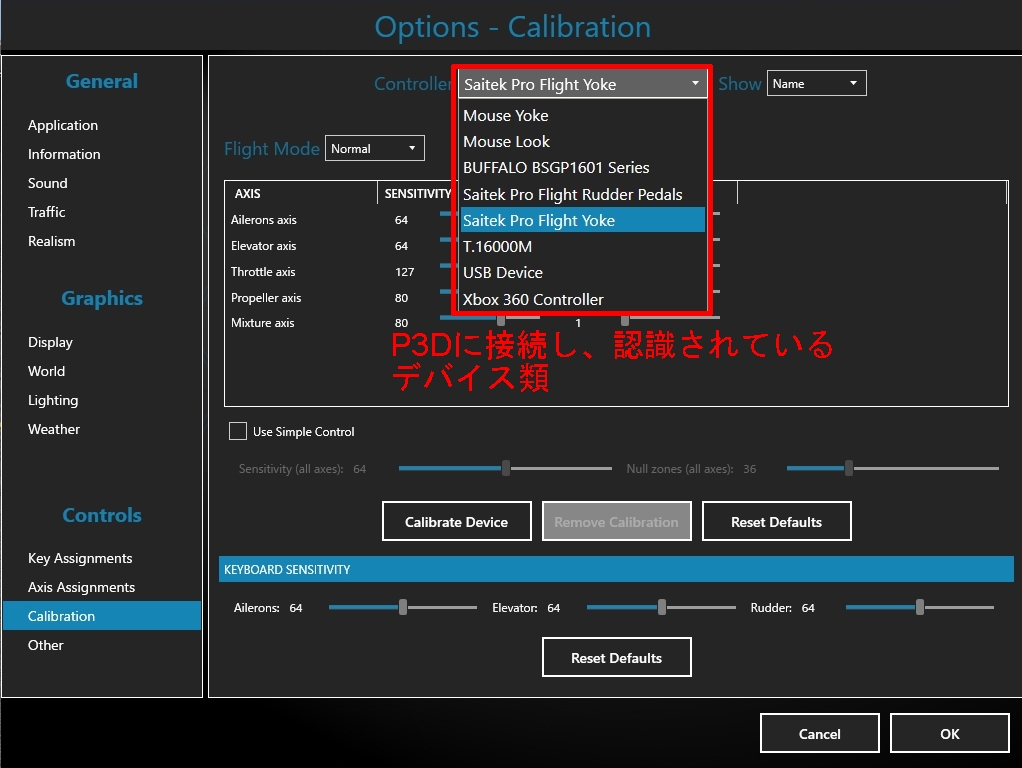Go to Key Assignments page
Image resolution: width=1022 pixels, height=768 pixels.
pyautogui.click(x=80, y=558)
